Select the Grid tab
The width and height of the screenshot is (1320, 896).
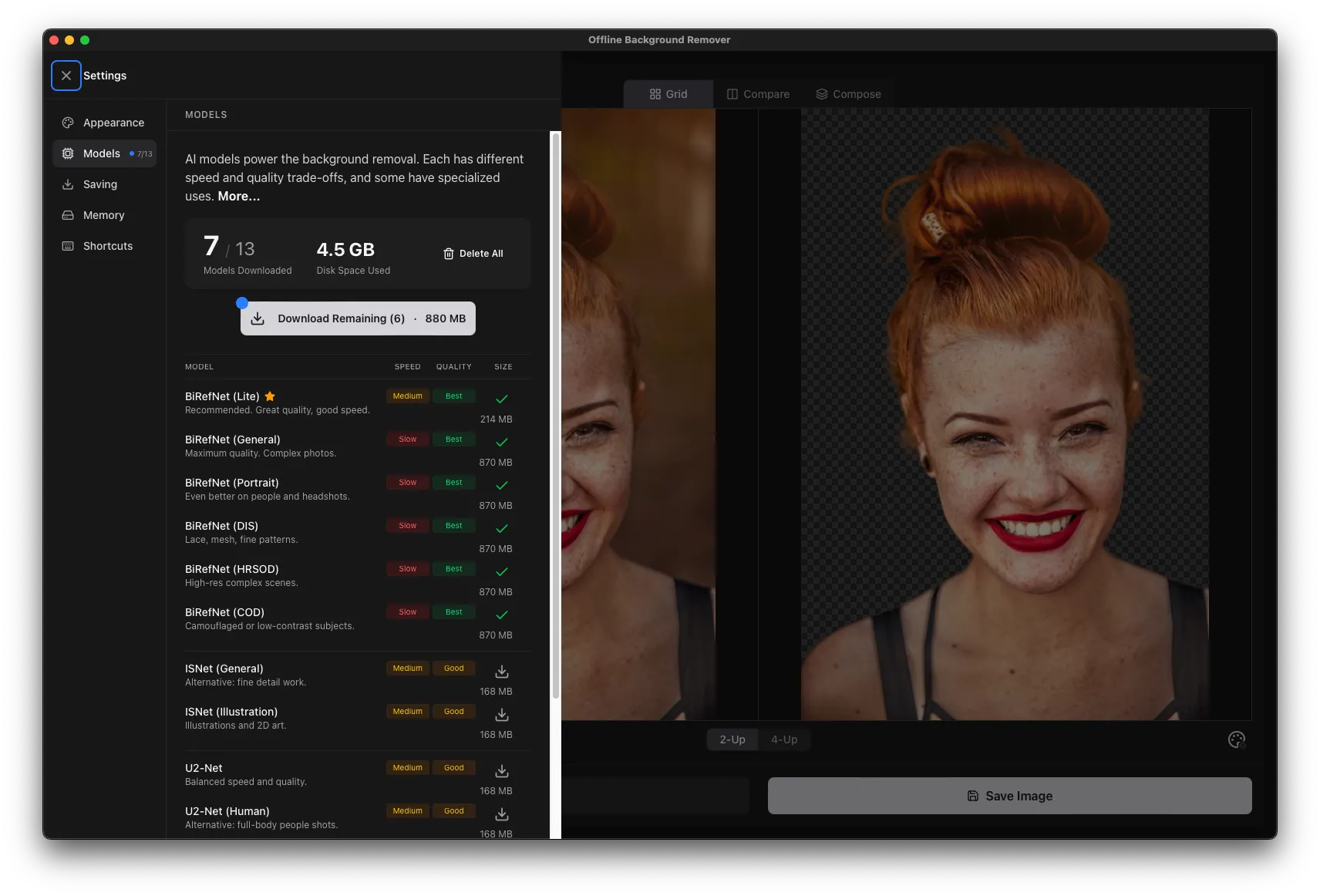click(x=668, y=93)
